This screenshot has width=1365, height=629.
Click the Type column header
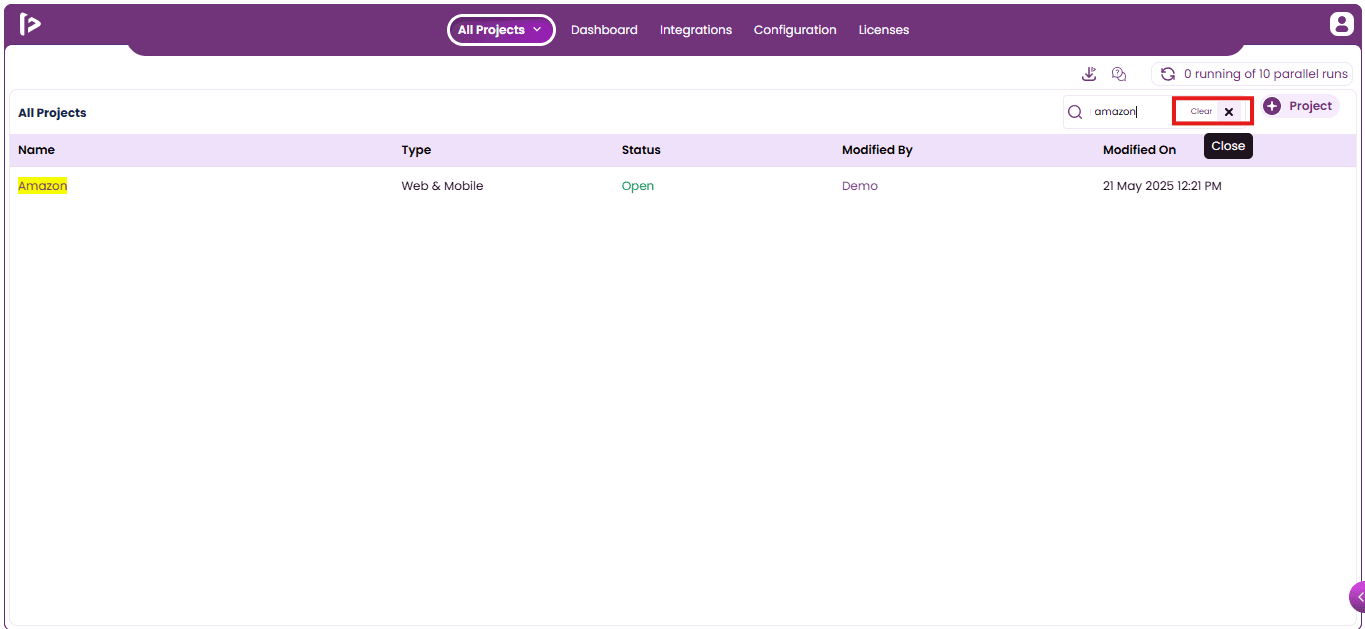pyautogui.click(x=416, y=150)
